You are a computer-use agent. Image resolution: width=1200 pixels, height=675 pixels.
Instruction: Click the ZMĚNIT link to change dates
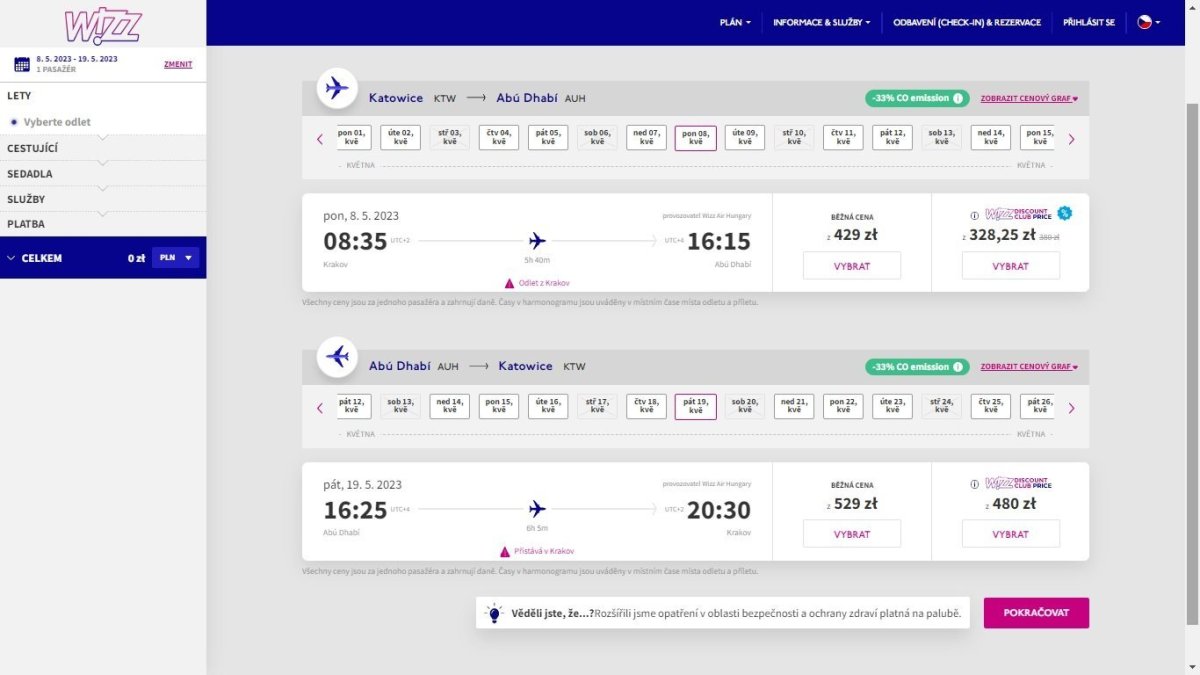coord(178,64)
